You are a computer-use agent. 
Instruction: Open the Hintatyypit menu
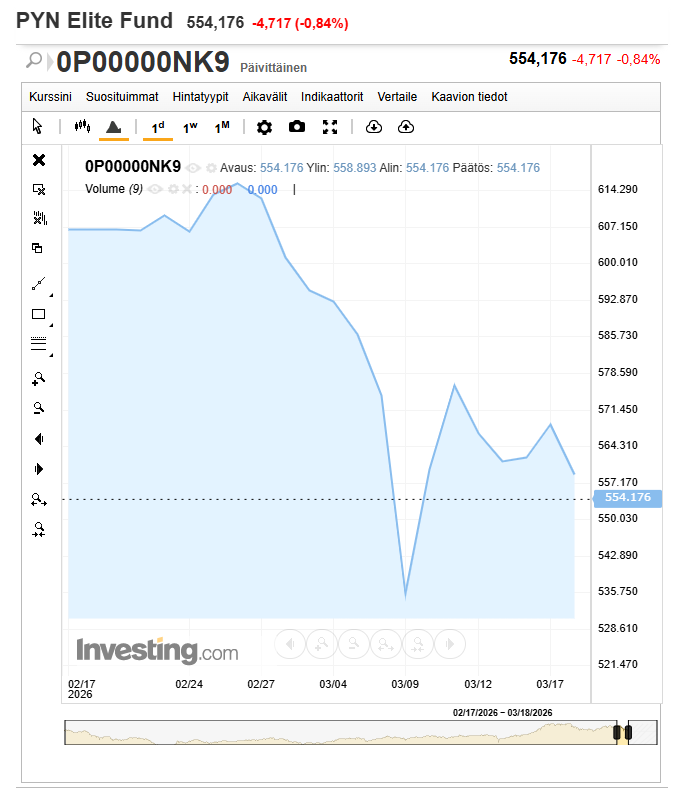(200, 97)
